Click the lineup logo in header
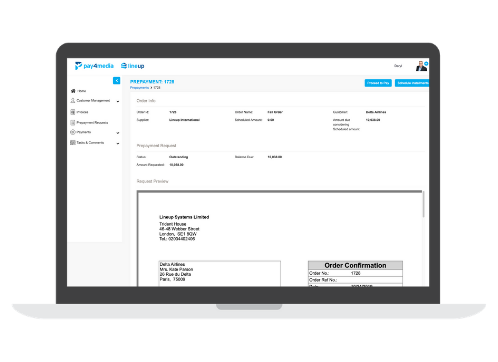 [x=132, y=66]
